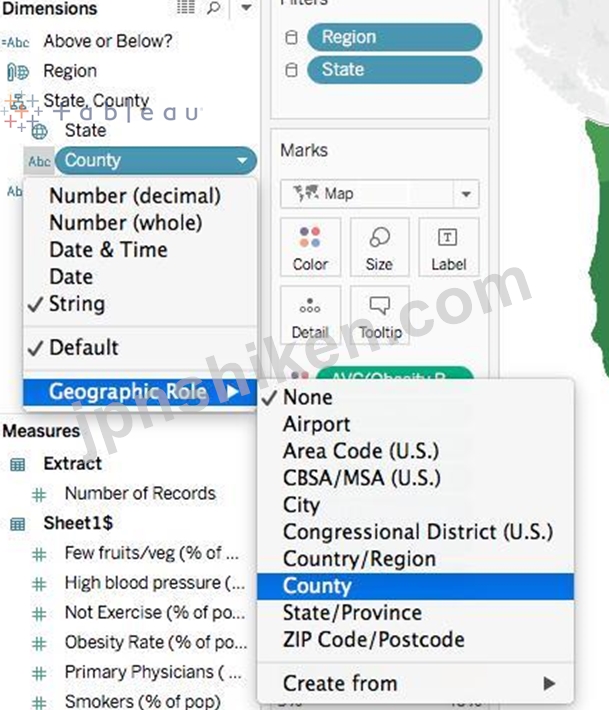Select the Obesity Rate measure
Screen dimensions: 609x710
(x=156, y=643)
